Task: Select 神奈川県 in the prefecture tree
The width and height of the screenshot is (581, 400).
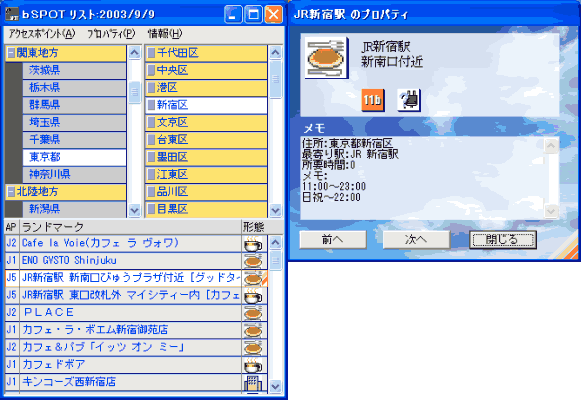Action: 74,174
